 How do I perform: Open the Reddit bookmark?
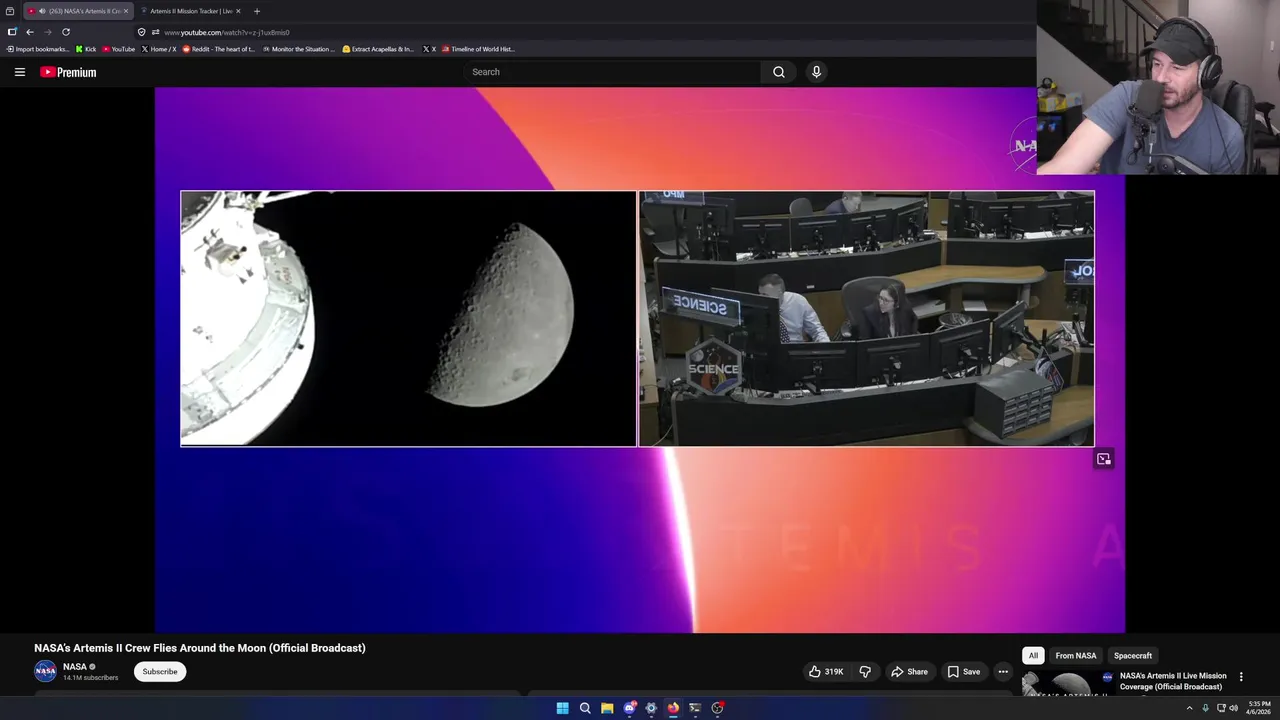click(219, 49)
